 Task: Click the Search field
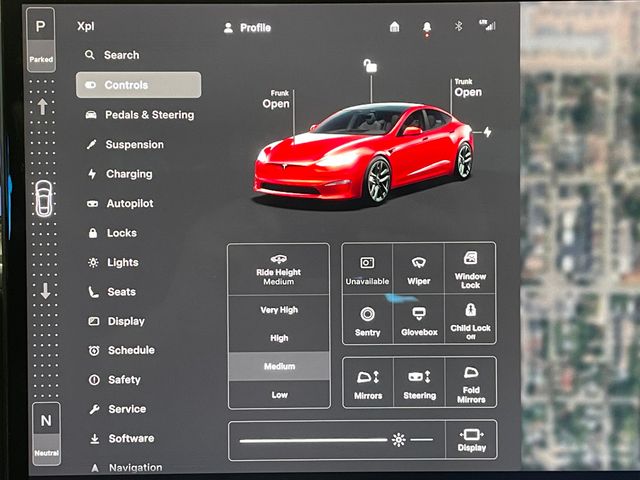pyautogui.click(x=112, y=55)
